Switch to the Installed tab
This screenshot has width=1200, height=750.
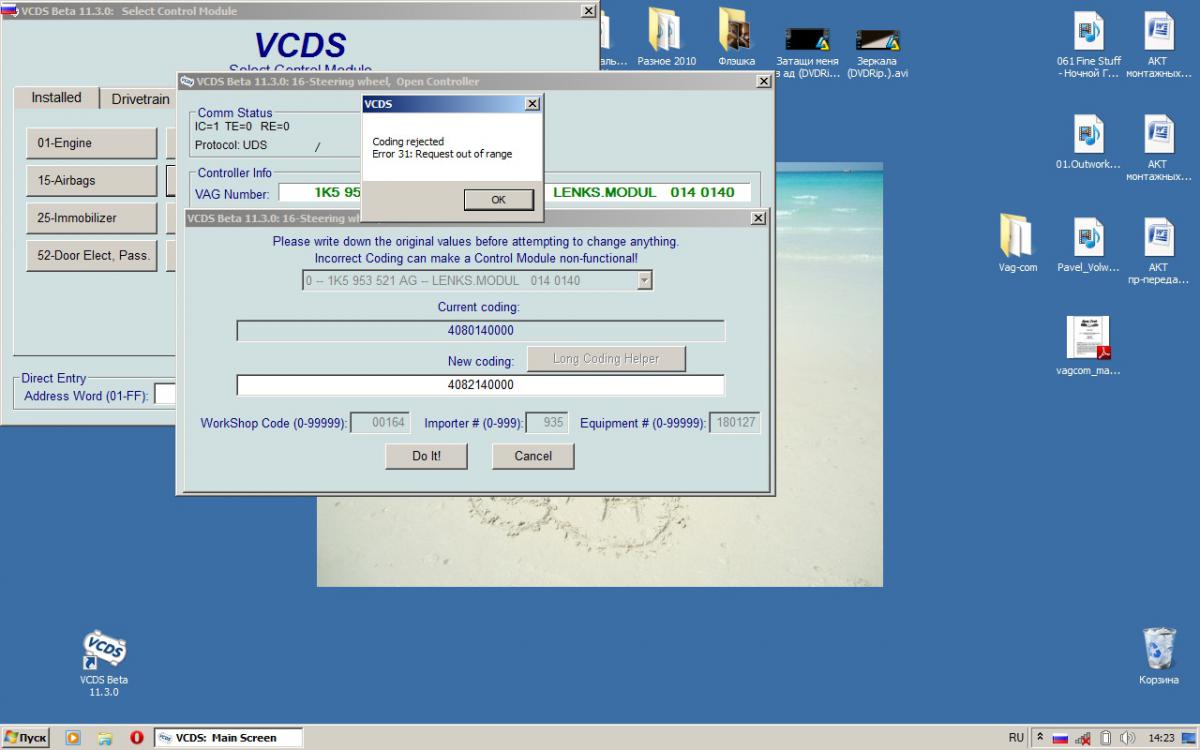coord(56,98)
